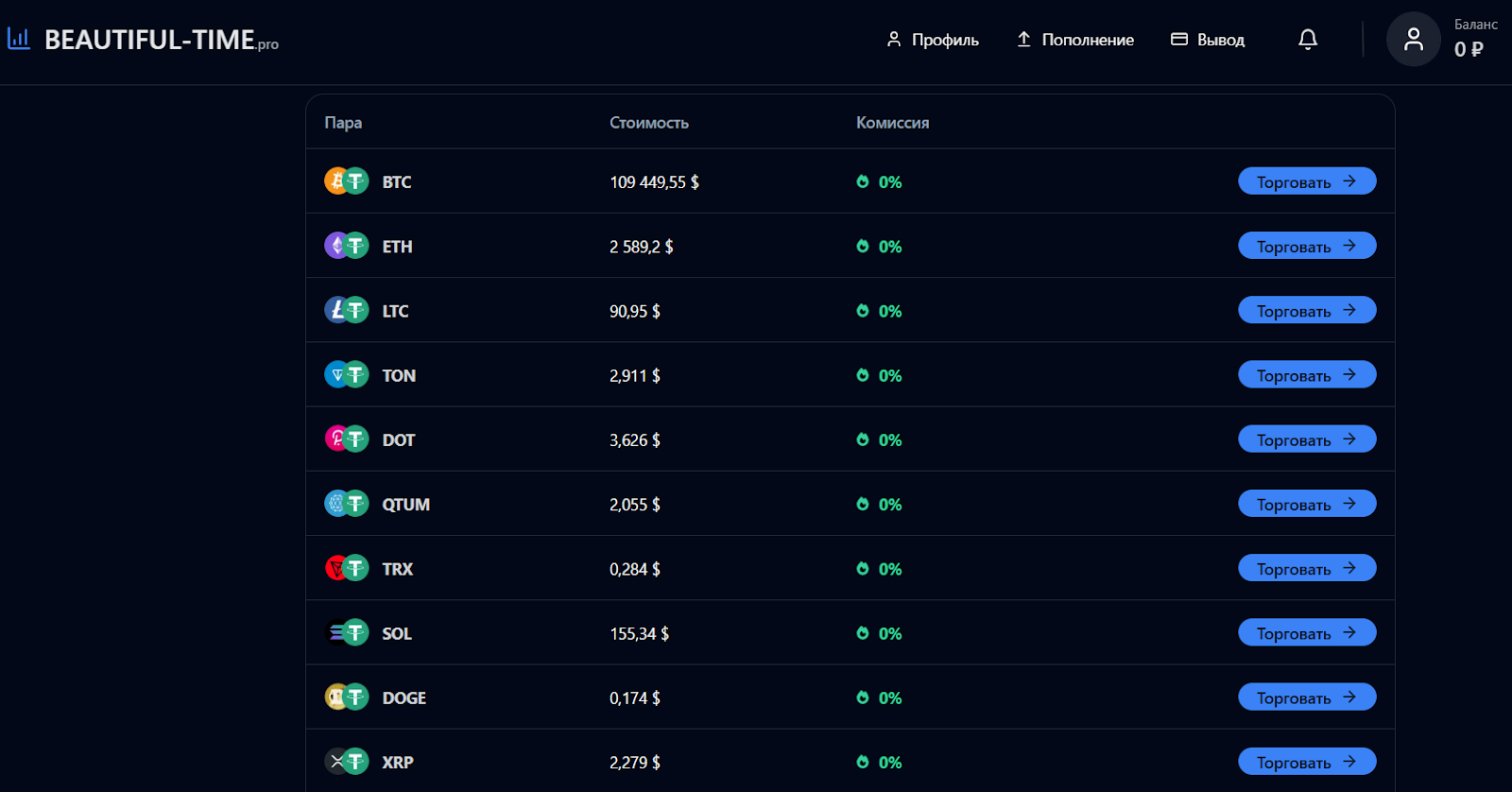
Task: Click the fire commission icon in TRX row
Action: coord(863,568)
